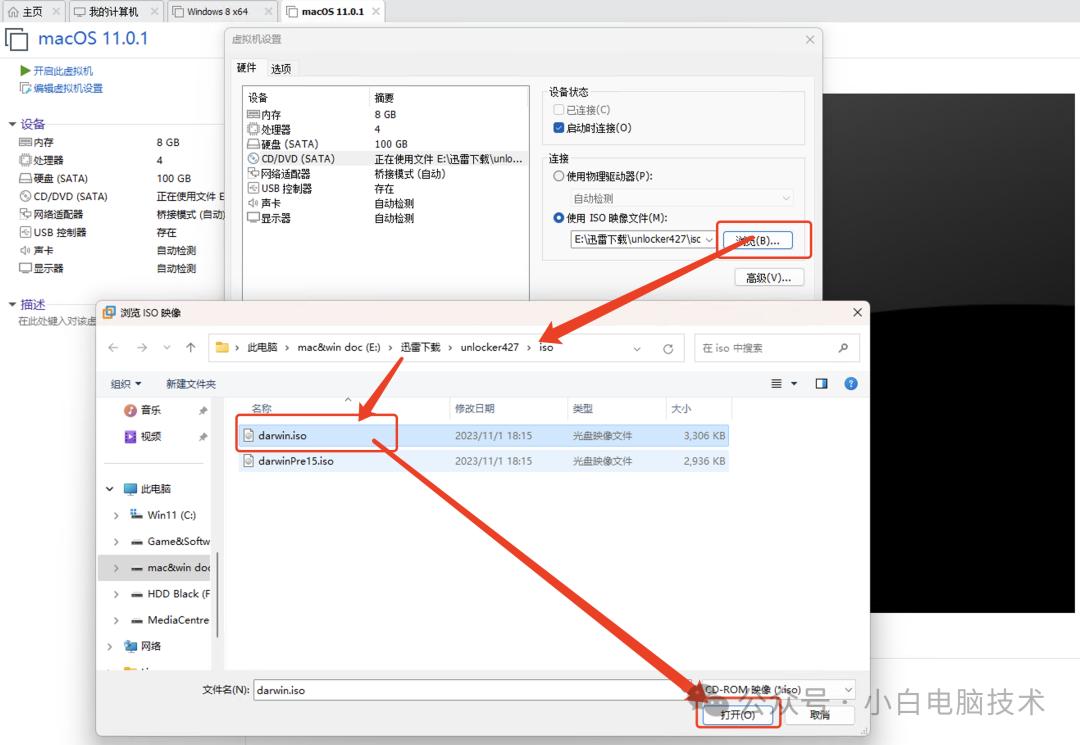Open the CD-ROM 映像 file type dropdown
1080x745 pixels.
tap(848, 689)
